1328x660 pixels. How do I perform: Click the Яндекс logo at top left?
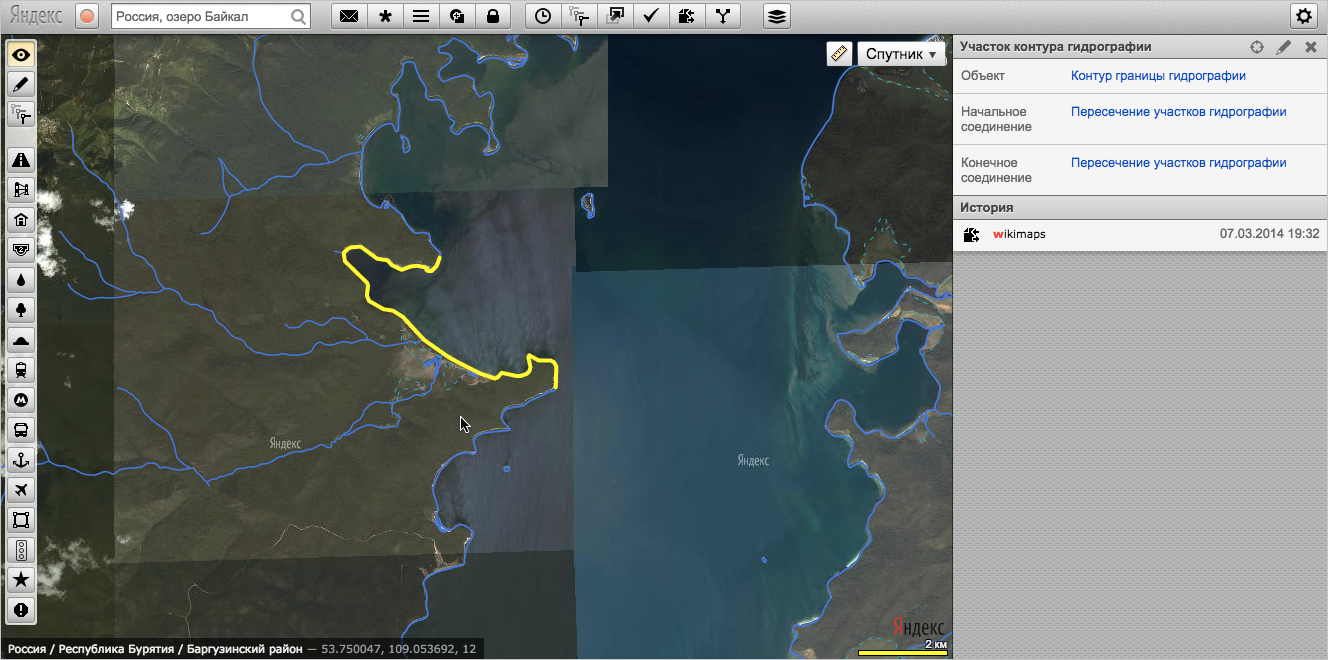34,16
